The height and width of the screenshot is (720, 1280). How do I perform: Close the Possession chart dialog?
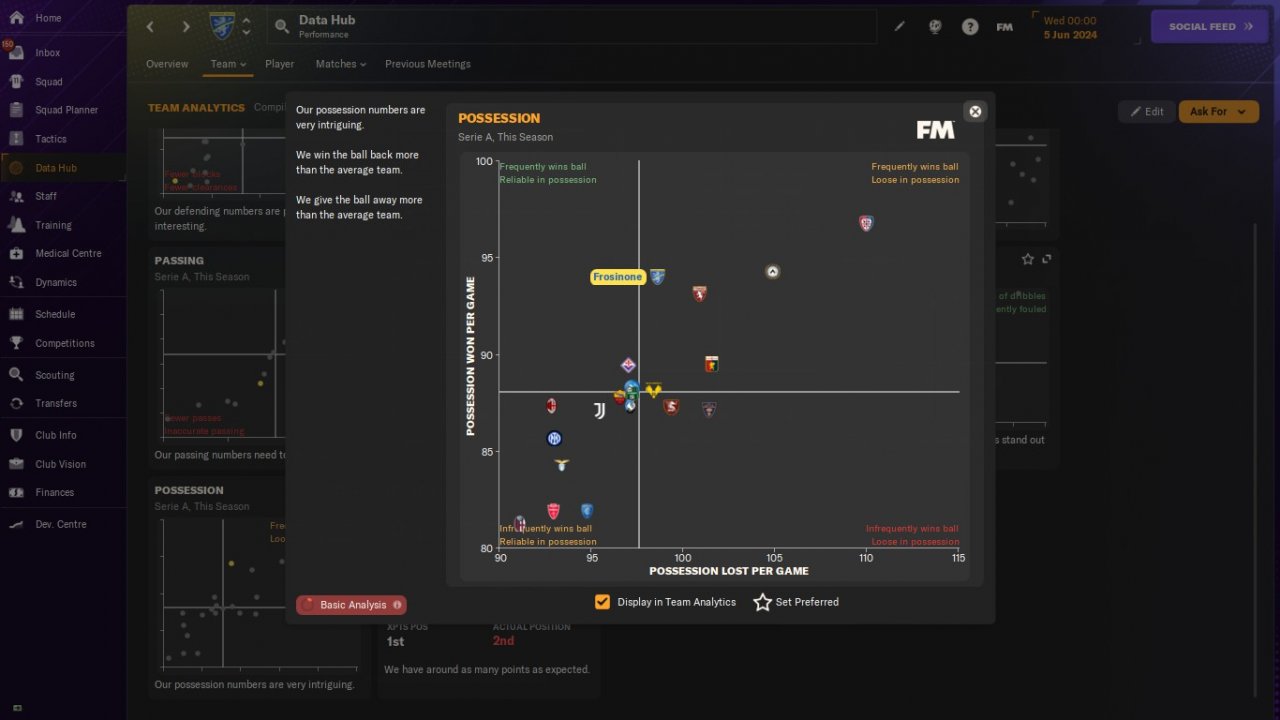(x=976, y=111)
